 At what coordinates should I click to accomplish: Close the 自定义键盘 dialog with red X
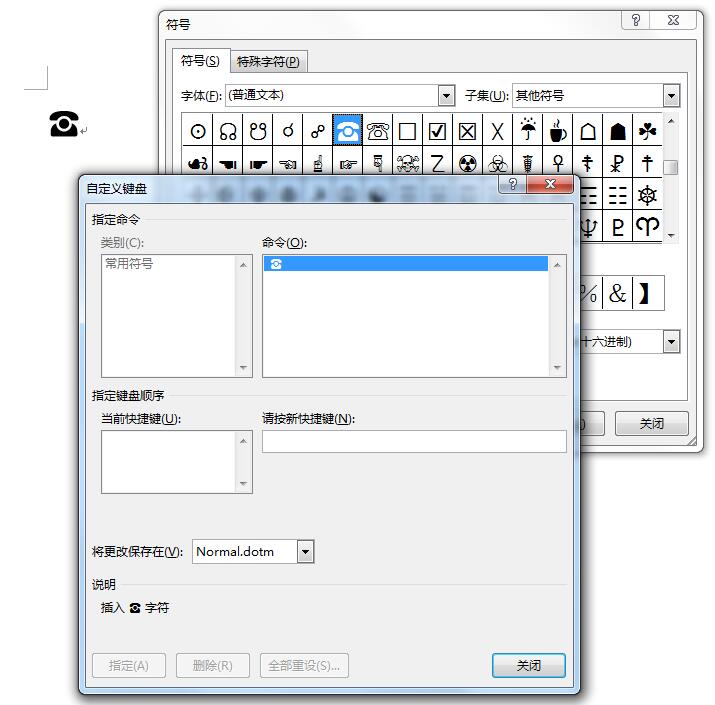[x=550, y=184]
